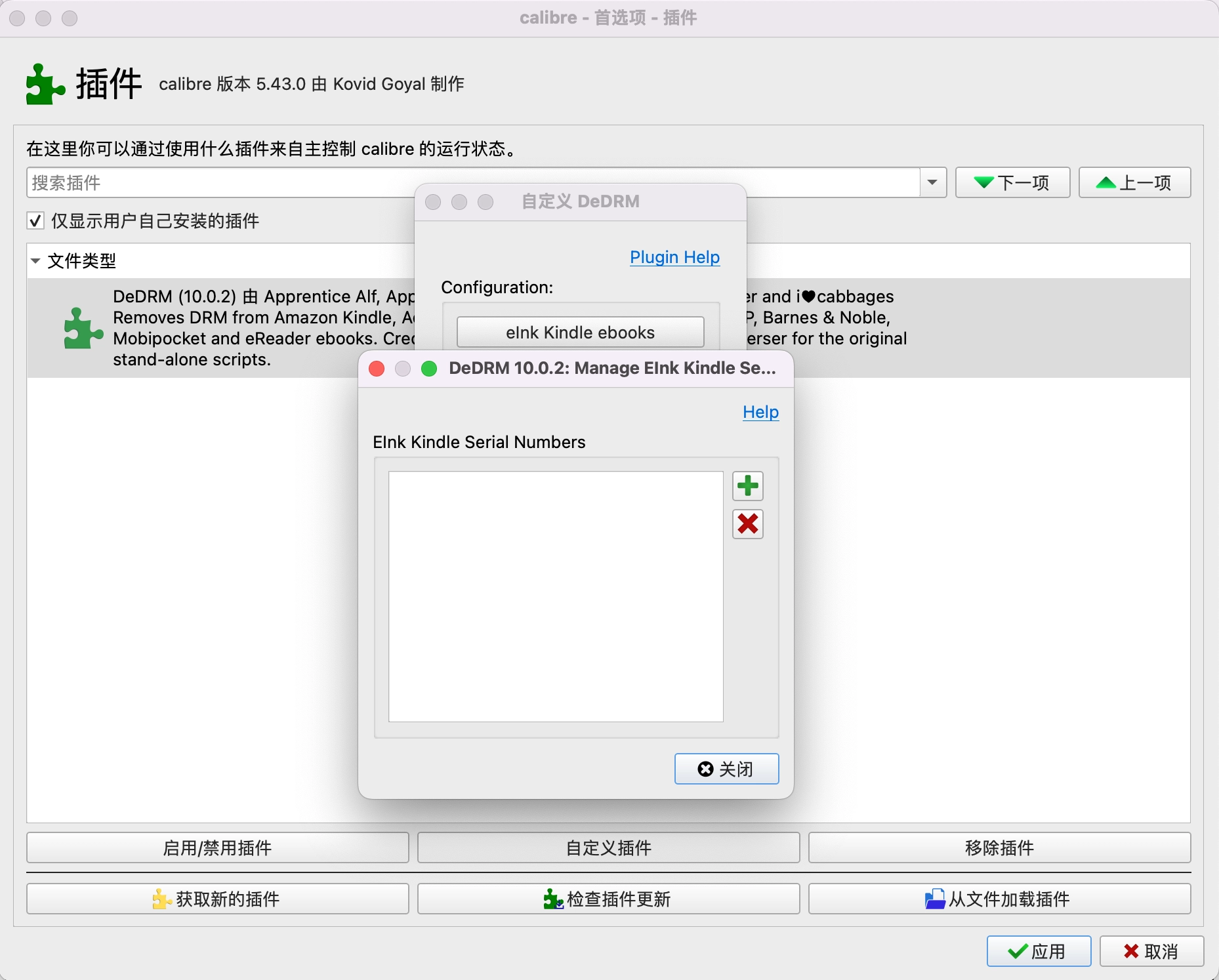Open the Plugin Help link
This screenshot has width=1219, height=980.
point(674,257)
